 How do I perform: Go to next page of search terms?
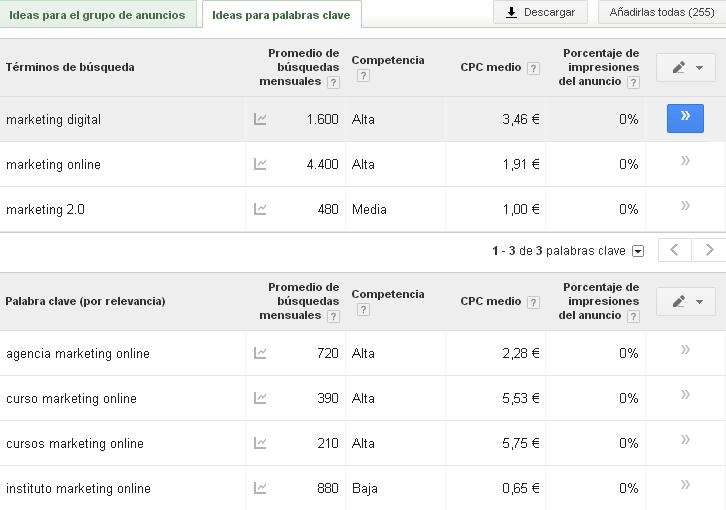click(709, 250)
